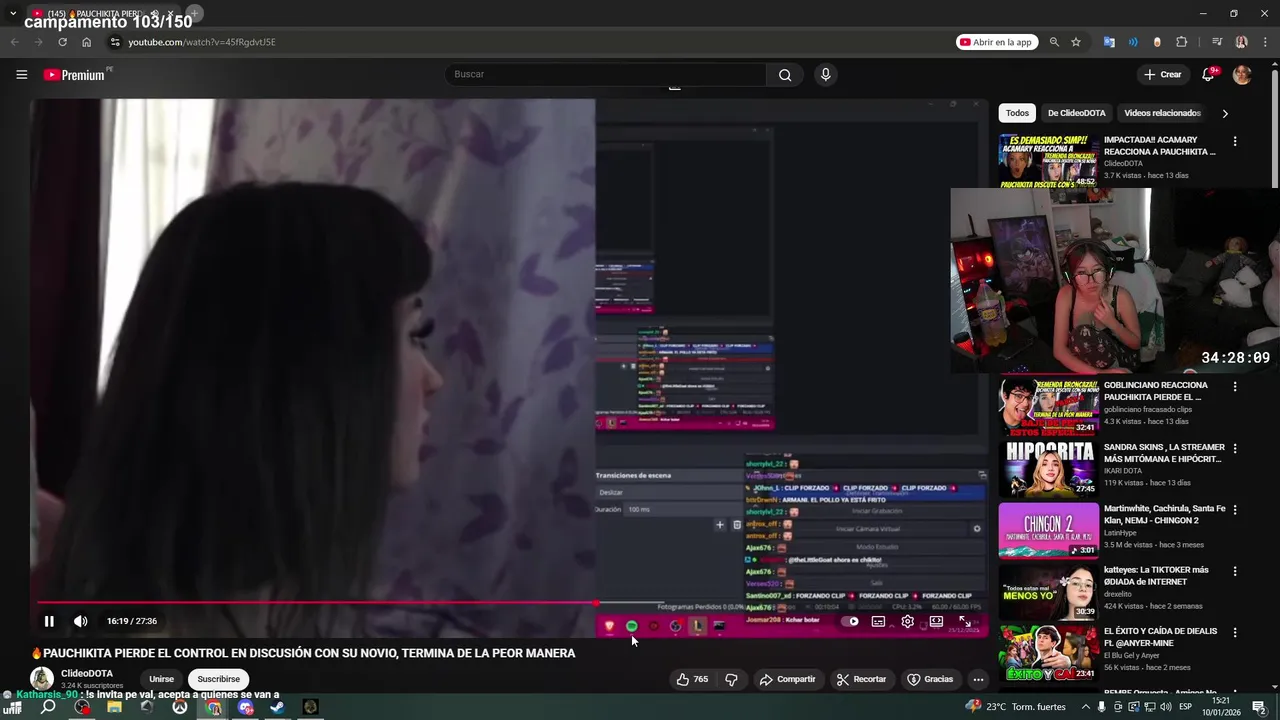Expand the tab search dropdown
Image resolution: width=1280 pixels, height=720 pixels.
click(x=13, y=14)
